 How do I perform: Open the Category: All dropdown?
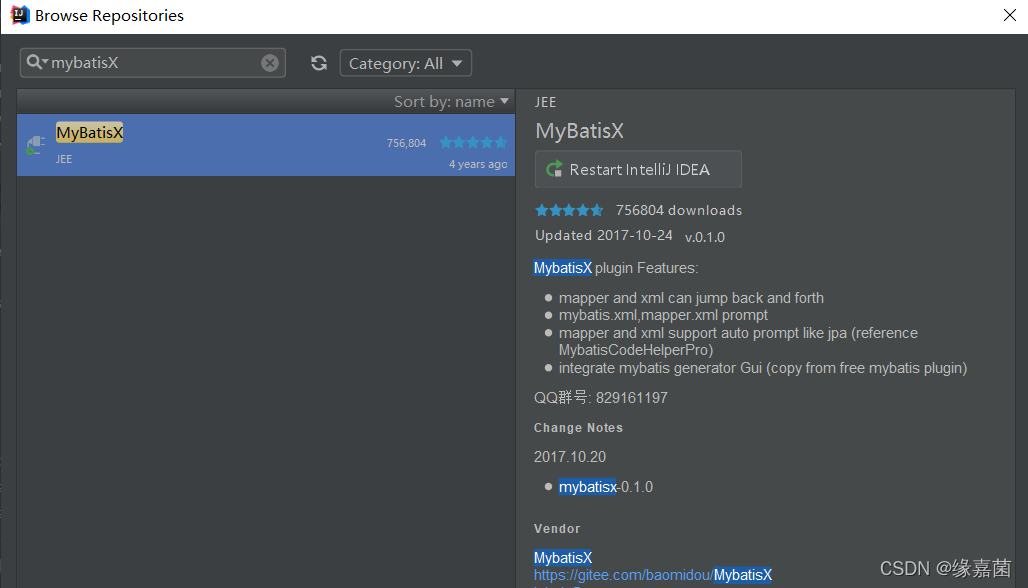click(406, 64)
